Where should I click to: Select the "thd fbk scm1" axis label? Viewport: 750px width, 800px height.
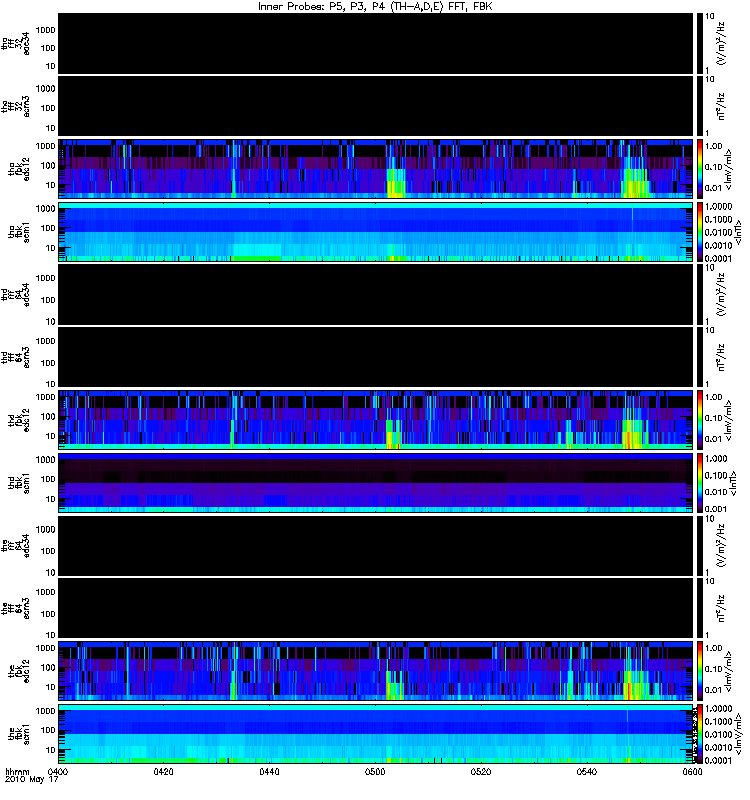19,483
